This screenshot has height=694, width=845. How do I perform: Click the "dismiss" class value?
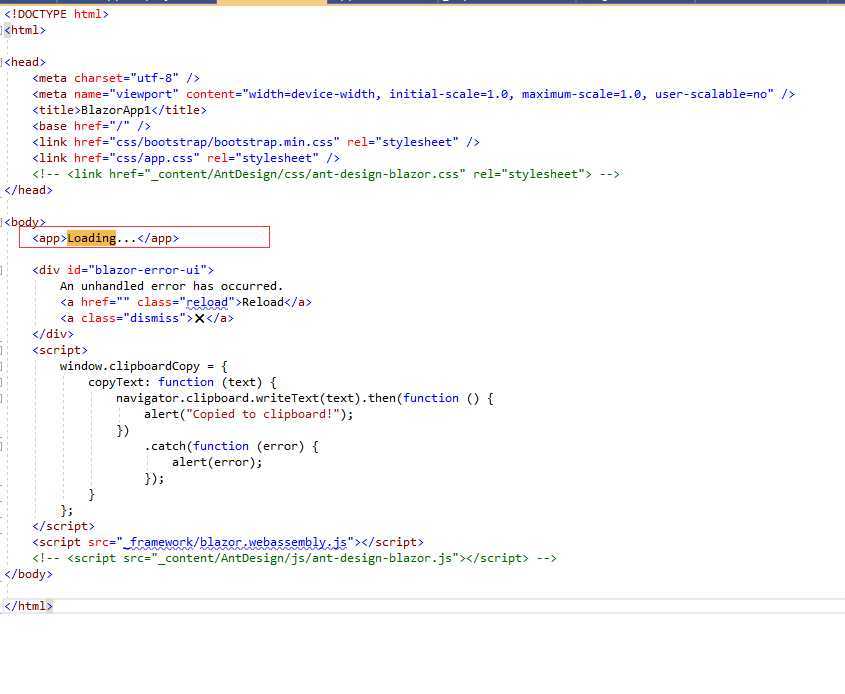coord(155,318)
